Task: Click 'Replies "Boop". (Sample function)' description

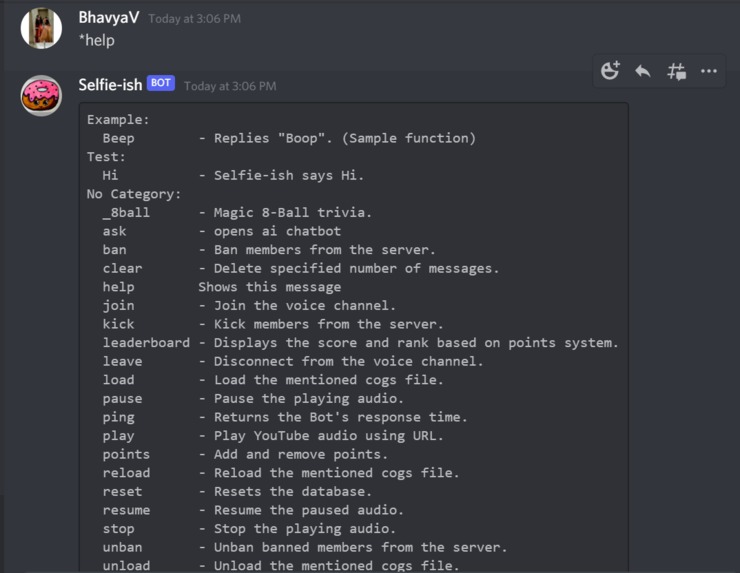Action: pos(345,138)
